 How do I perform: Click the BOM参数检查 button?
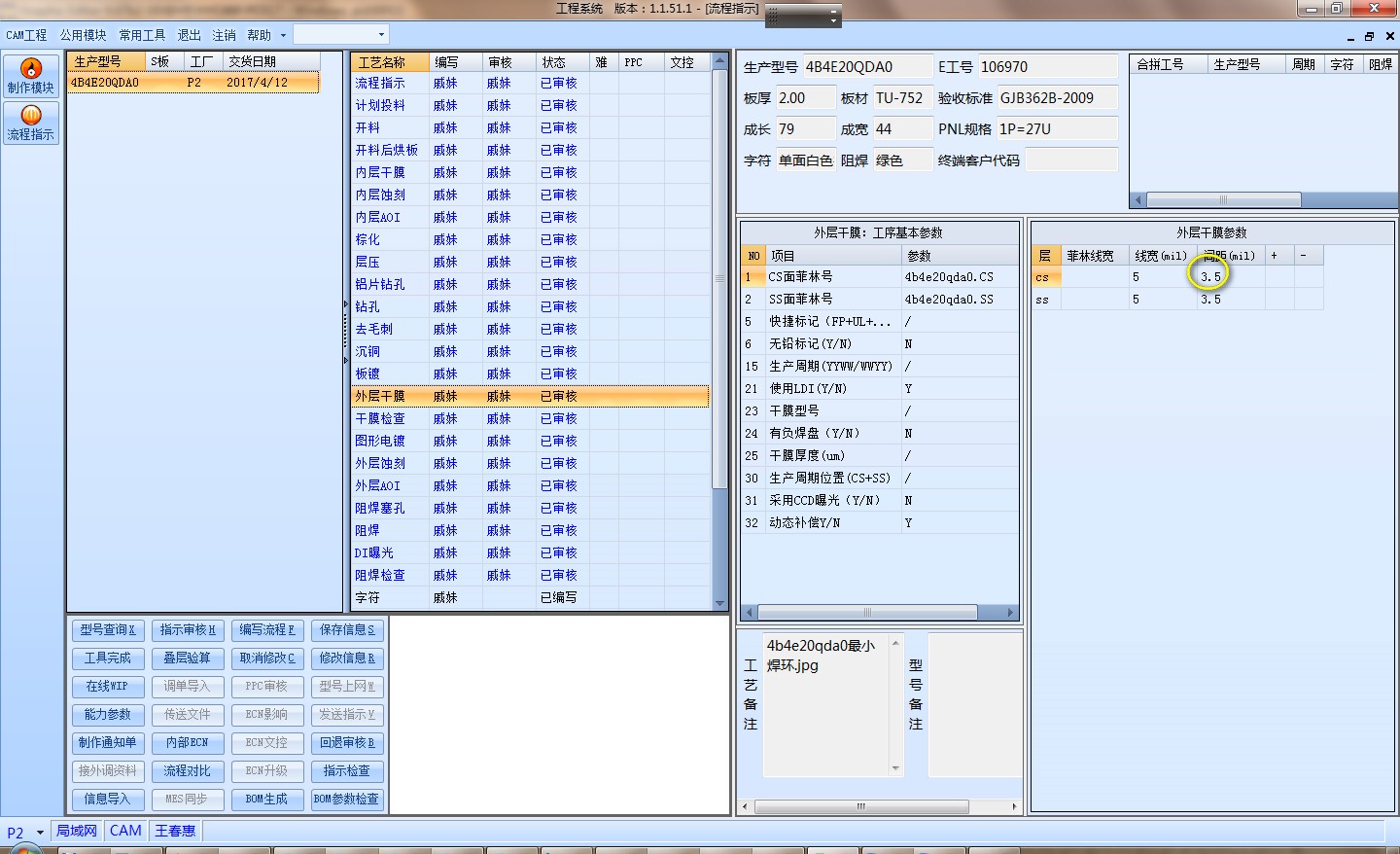(347, 800)
